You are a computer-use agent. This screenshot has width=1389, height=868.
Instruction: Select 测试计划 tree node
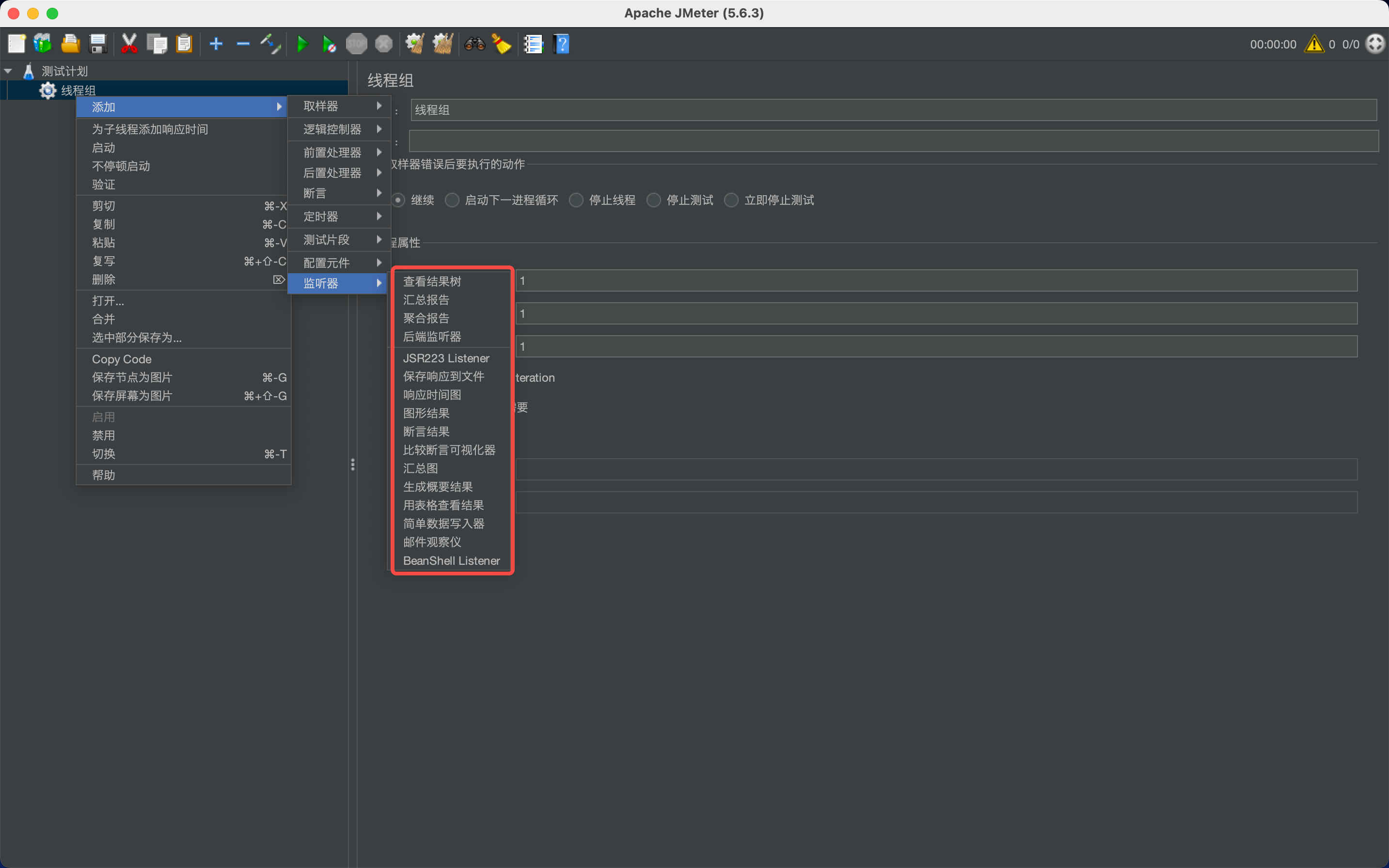[64, 71]
